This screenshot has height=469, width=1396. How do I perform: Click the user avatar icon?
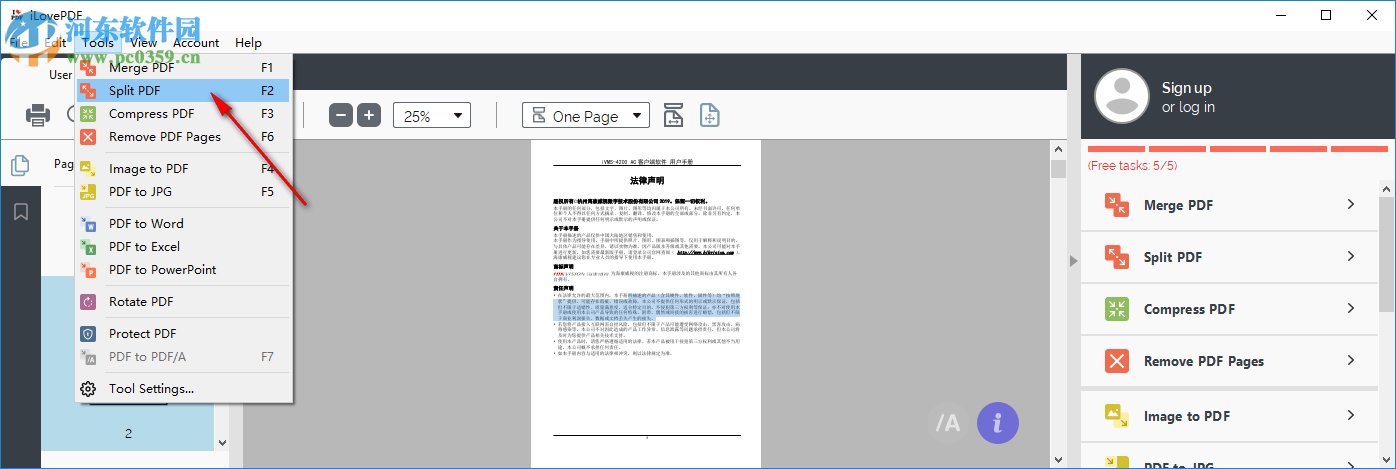[1121, 96]
